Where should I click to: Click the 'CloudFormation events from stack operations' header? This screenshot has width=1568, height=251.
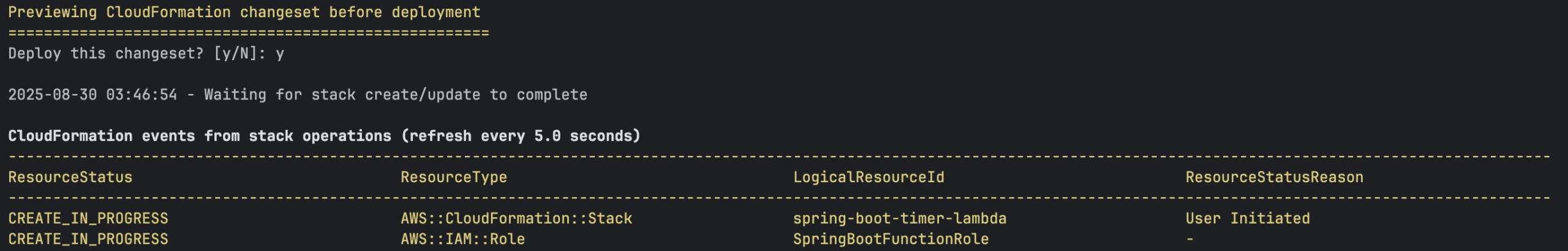click(x=200, y=136)
